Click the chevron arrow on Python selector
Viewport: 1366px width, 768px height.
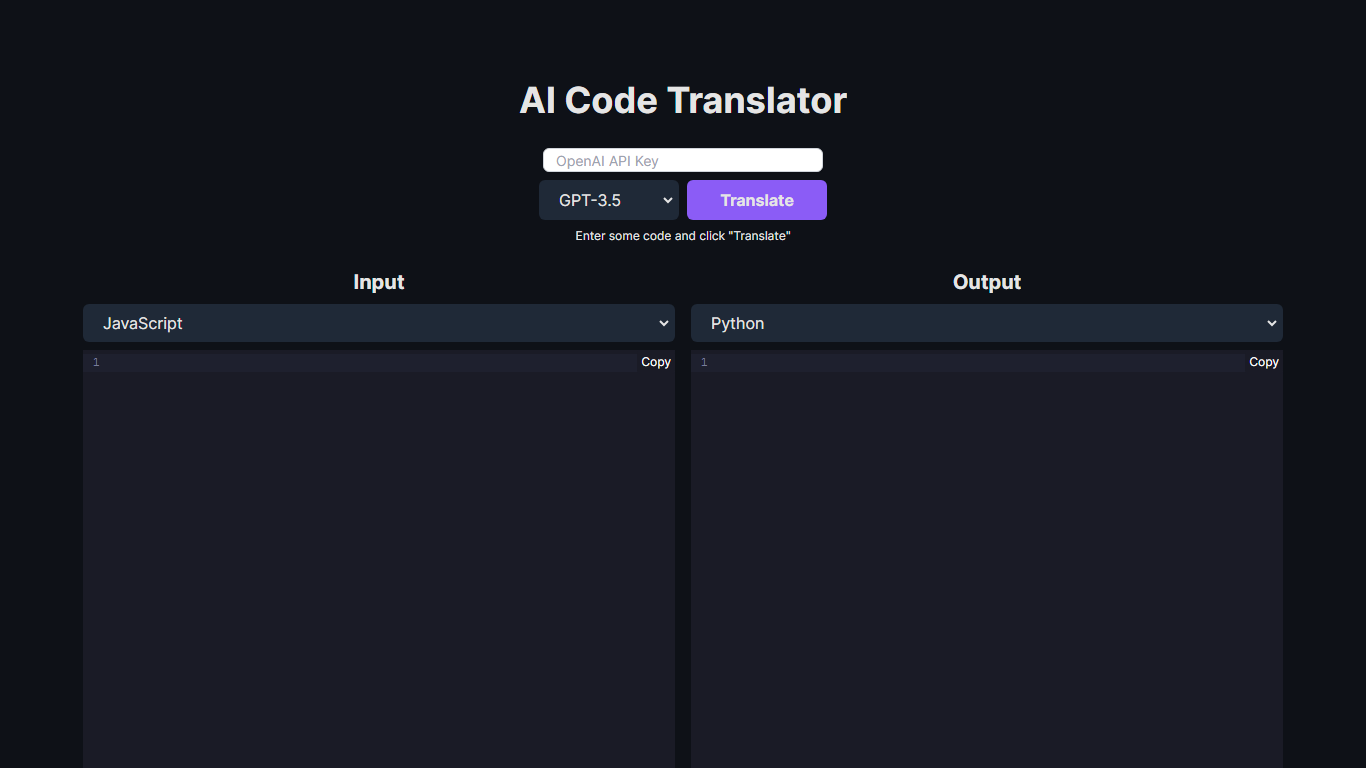pyautogui.click(x=1271, y=323)
